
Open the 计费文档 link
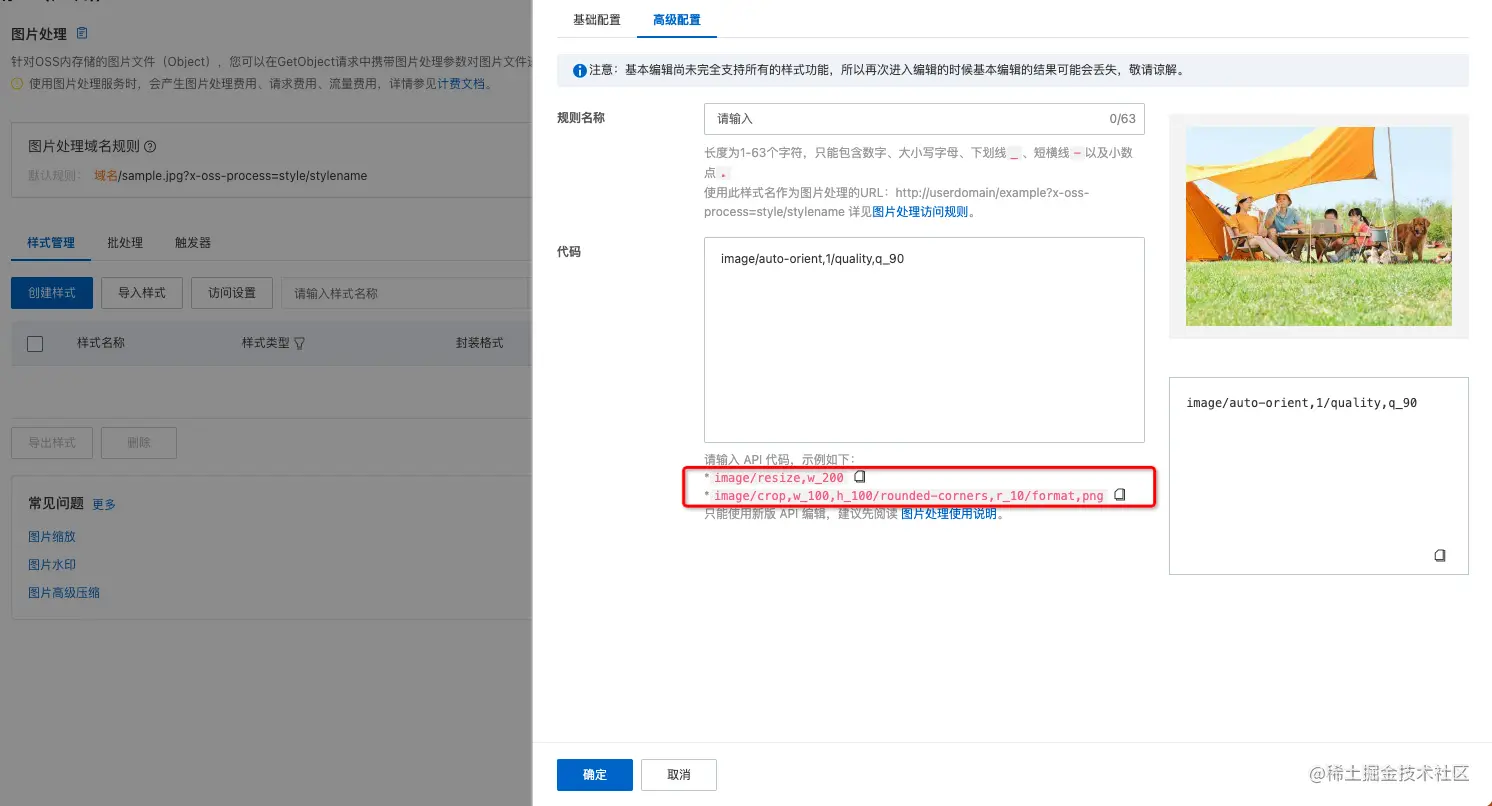462,84
